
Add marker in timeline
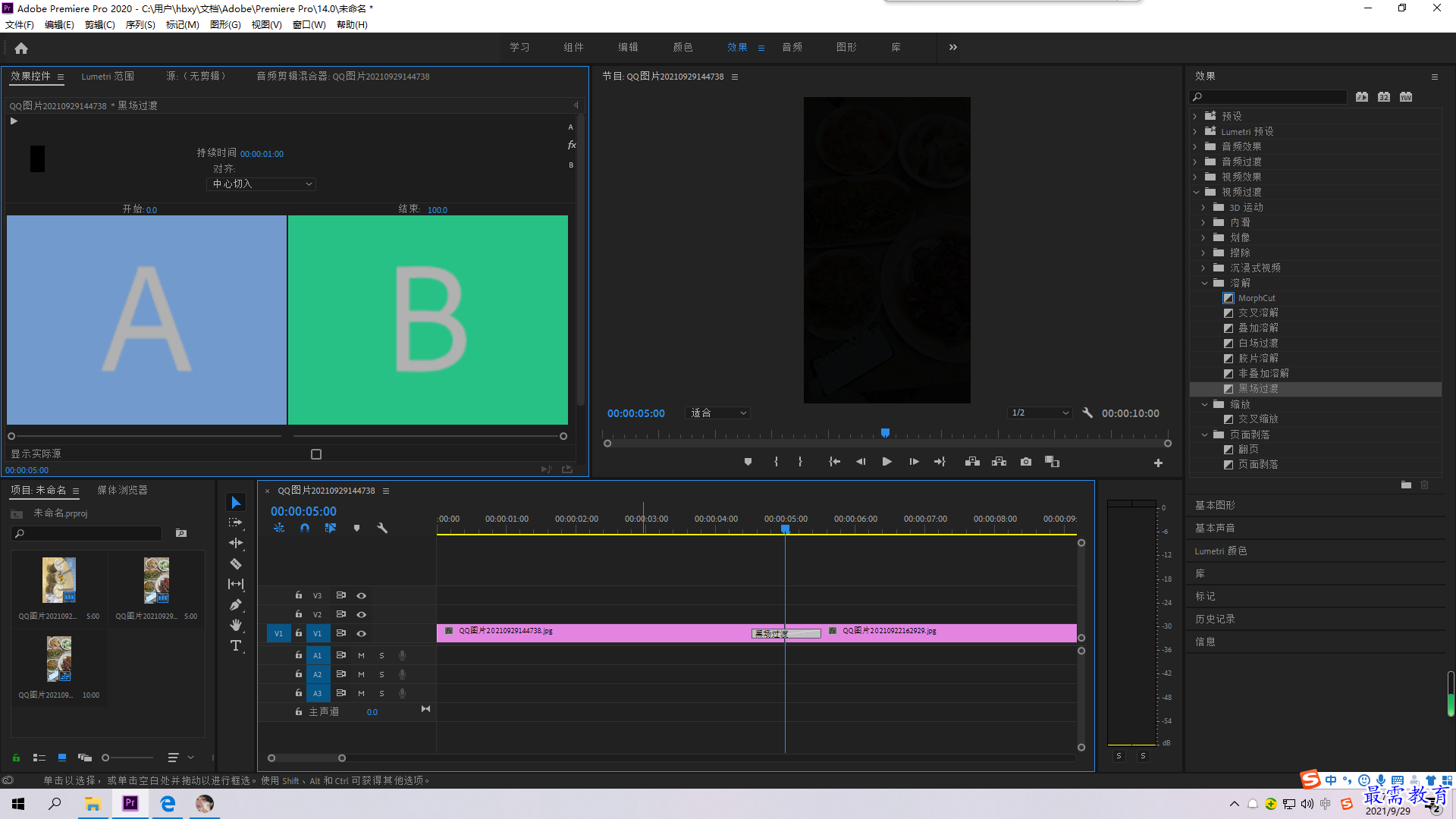click(x=356, y=528)
